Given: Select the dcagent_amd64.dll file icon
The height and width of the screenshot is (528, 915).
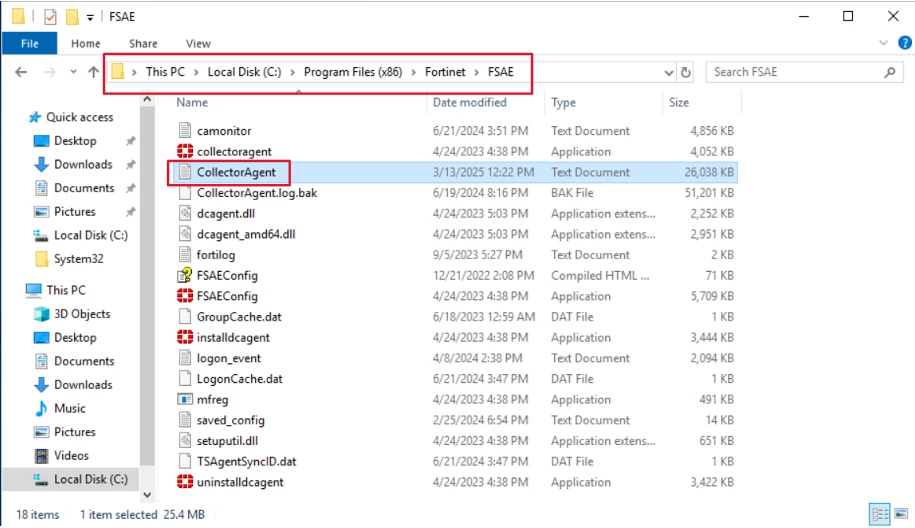Looking at the screenshot, I should pyautogui.click(x=185, y=234).
